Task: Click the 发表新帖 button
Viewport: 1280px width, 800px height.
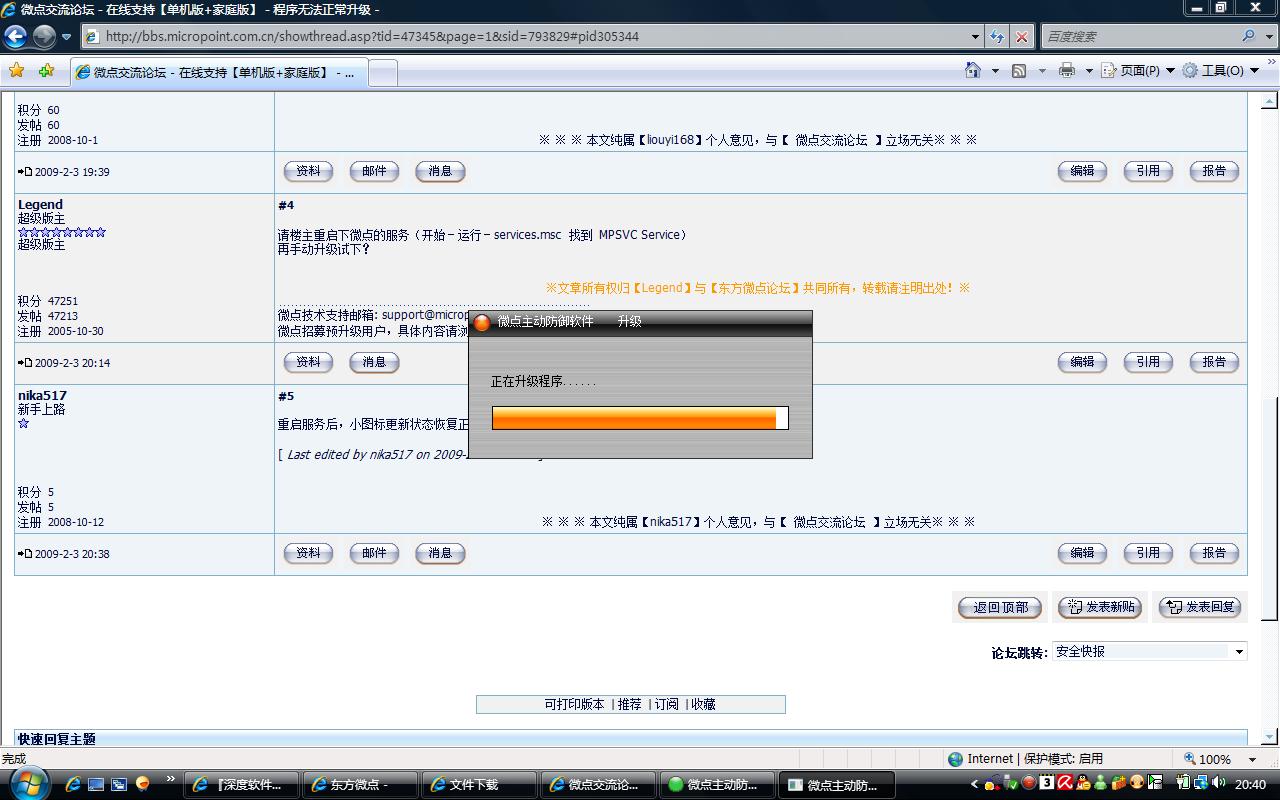Action: (x=1100, y=607)
